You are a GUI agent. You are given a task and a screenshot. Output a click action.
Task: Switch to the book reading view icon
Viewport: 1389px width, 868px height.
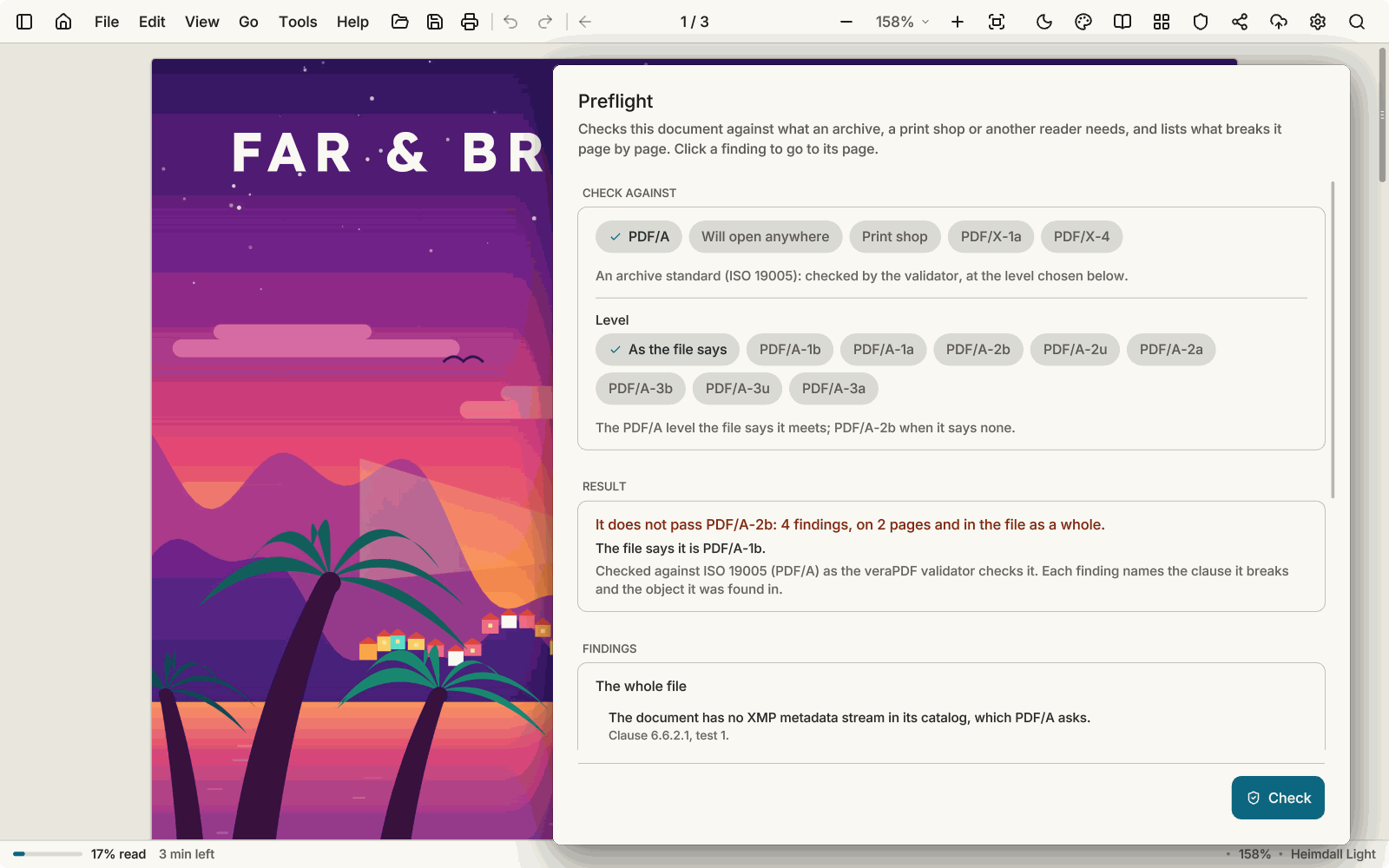[x=1122, y=22]
